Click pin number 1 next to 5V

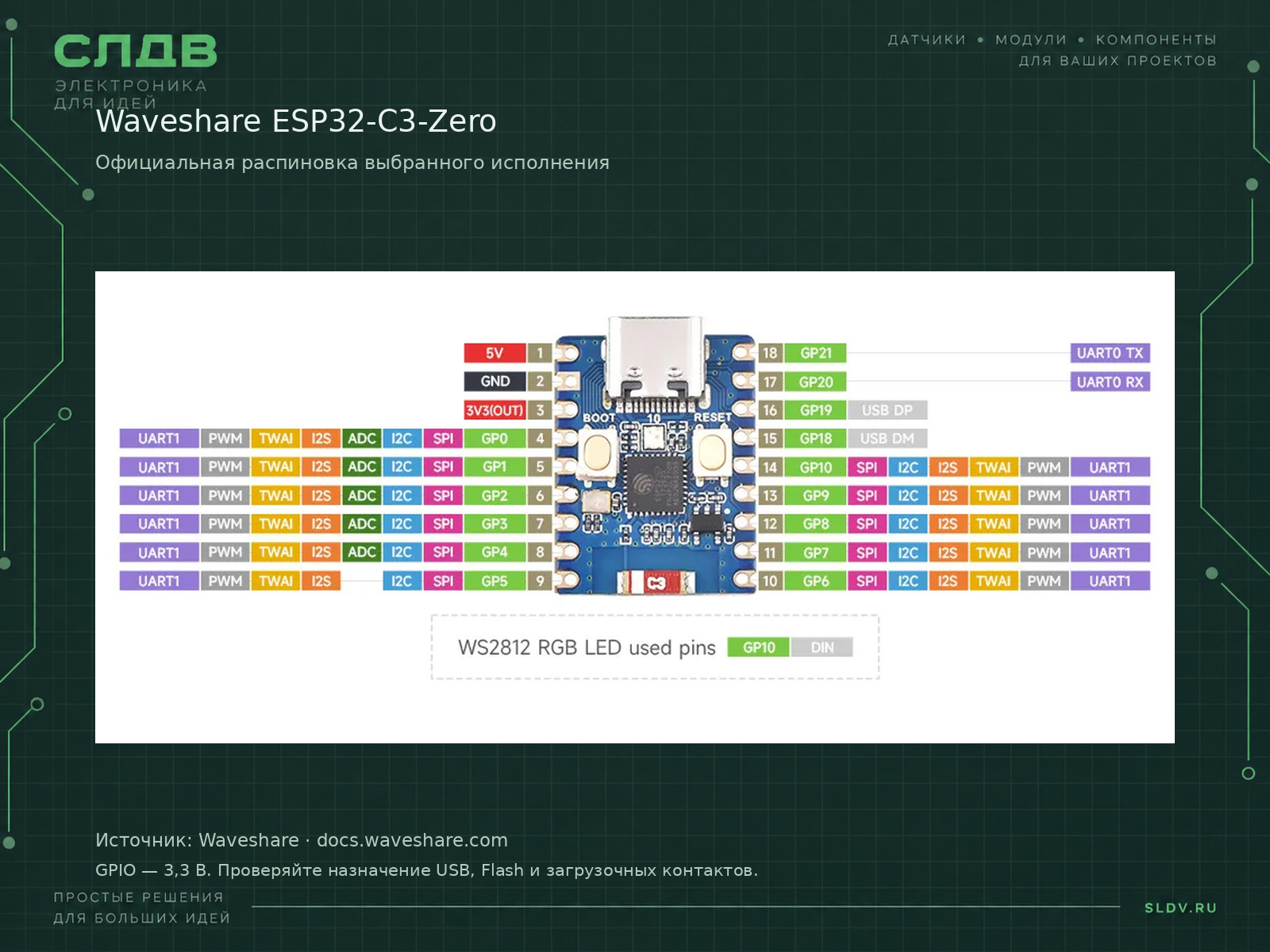tap(540, 353)
